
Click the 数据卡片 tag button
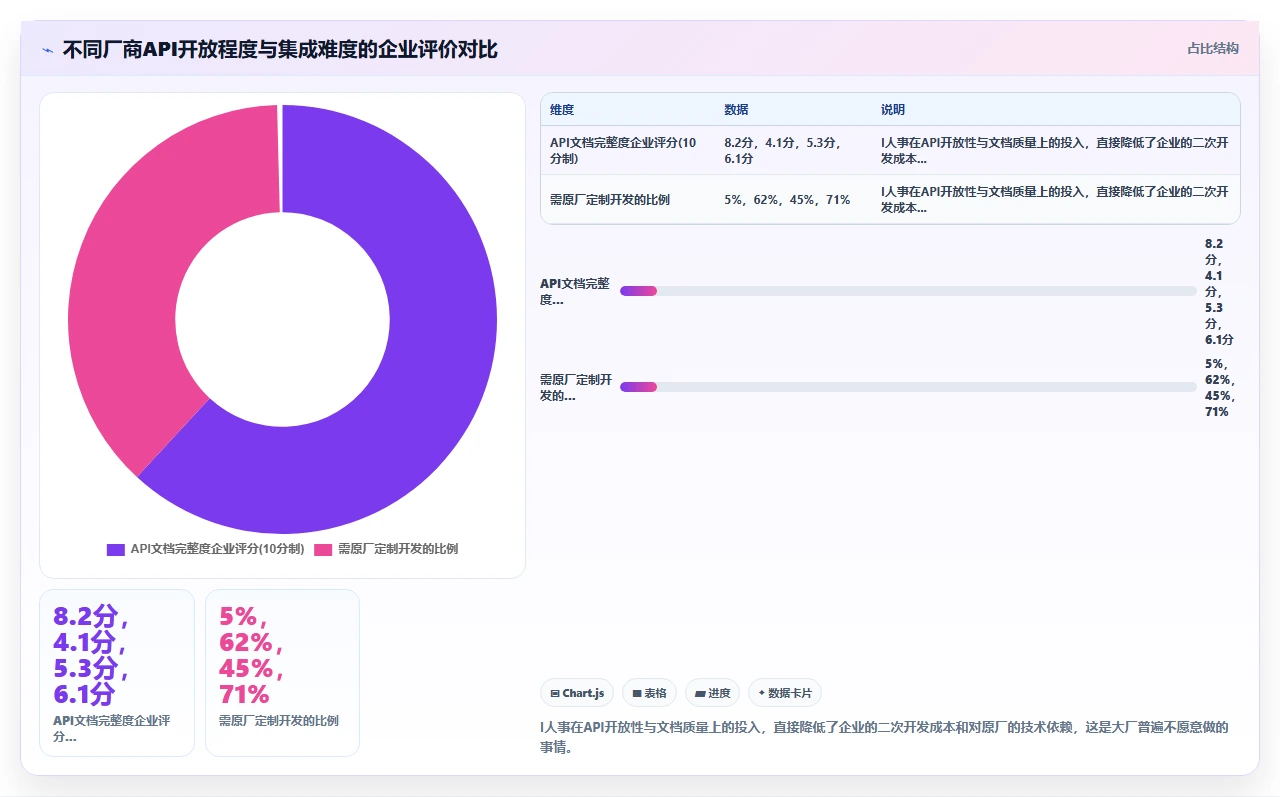click(785, 693)
